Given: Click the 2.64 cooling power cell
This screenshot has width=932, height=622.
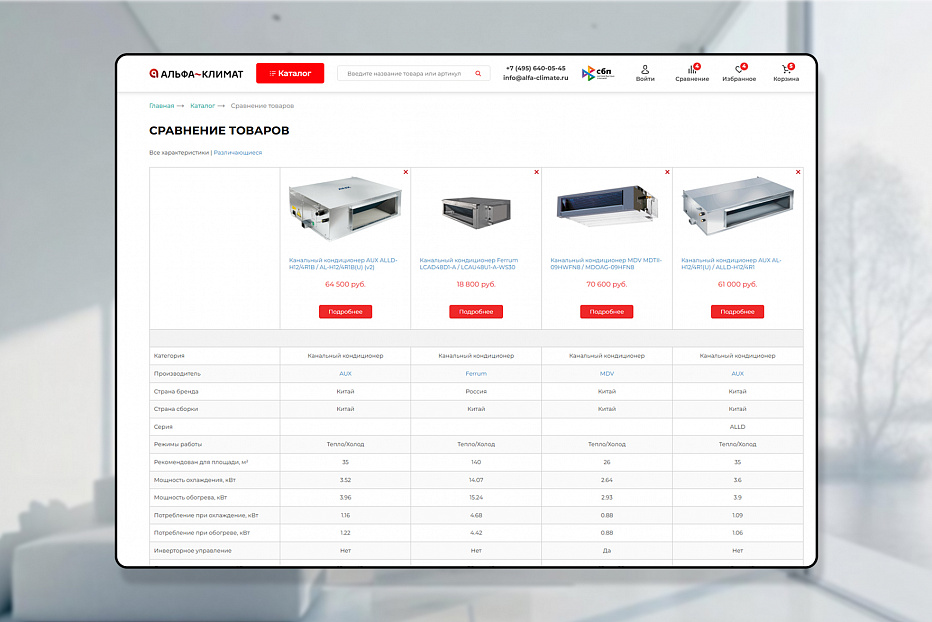Looking at the screenshot, I should click(x=607, y=480).
